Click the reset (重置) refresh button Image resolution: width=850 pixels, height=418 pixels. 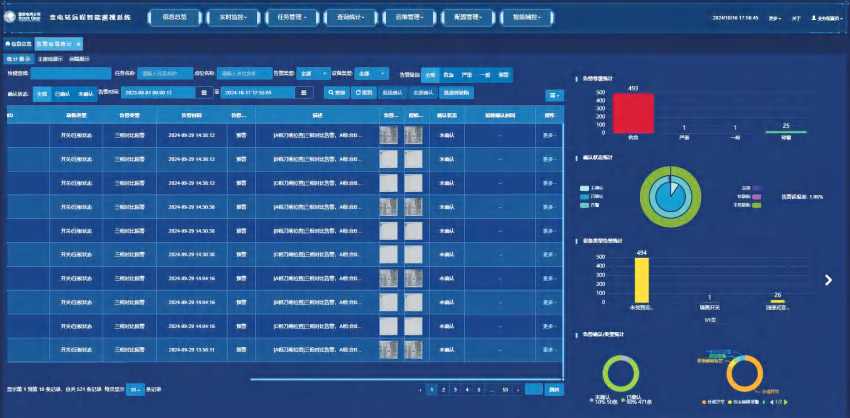tap(365, 93)
